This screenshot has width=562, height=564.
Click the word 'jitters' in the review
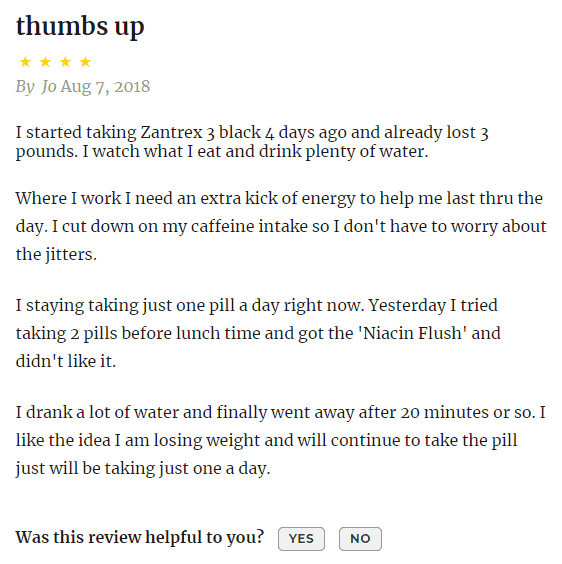pyautogui.click(x=69, y=254)
